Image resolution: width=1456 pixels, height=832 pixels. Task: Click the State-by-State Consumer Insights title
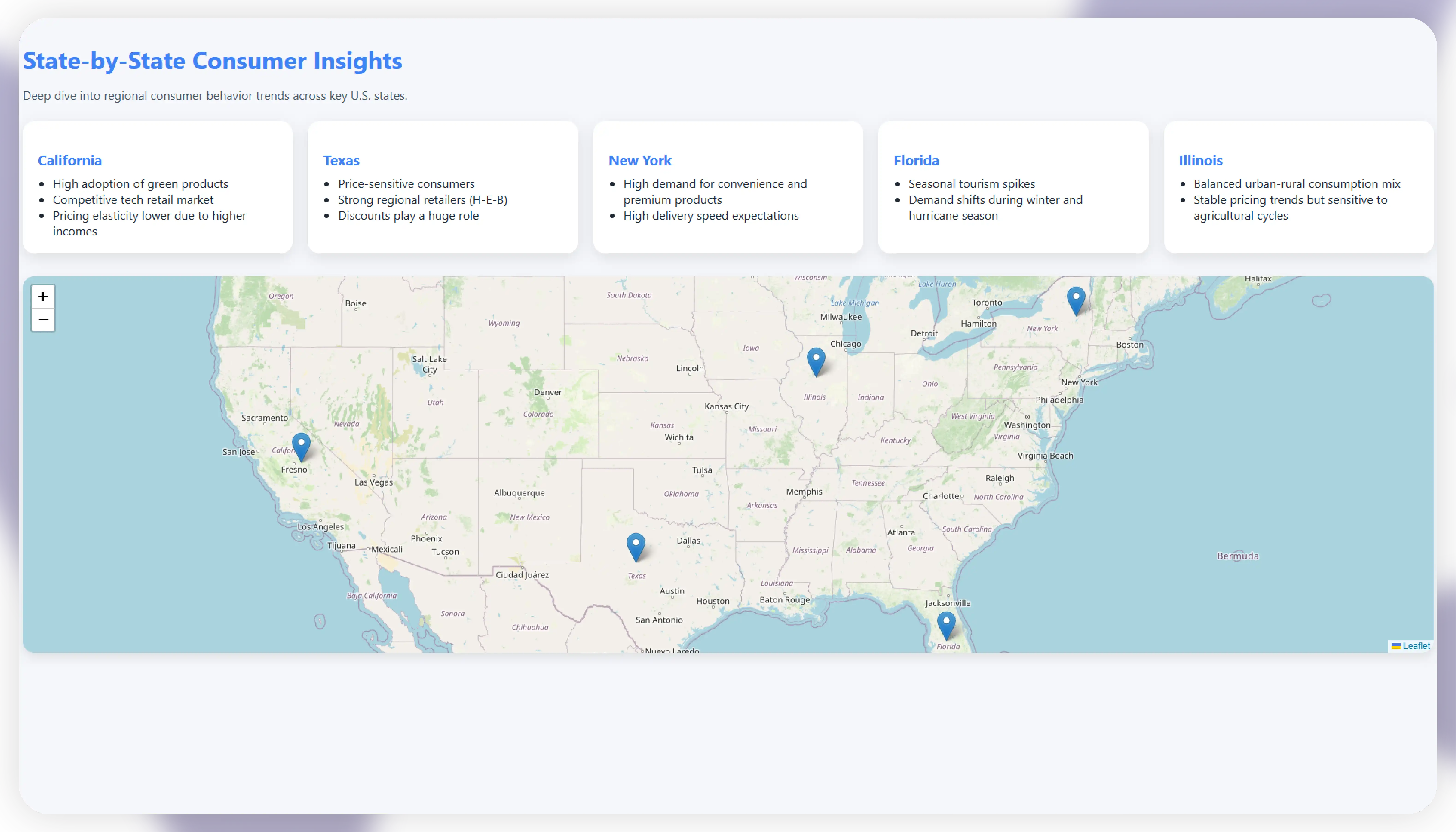click(x=212, y=61)
